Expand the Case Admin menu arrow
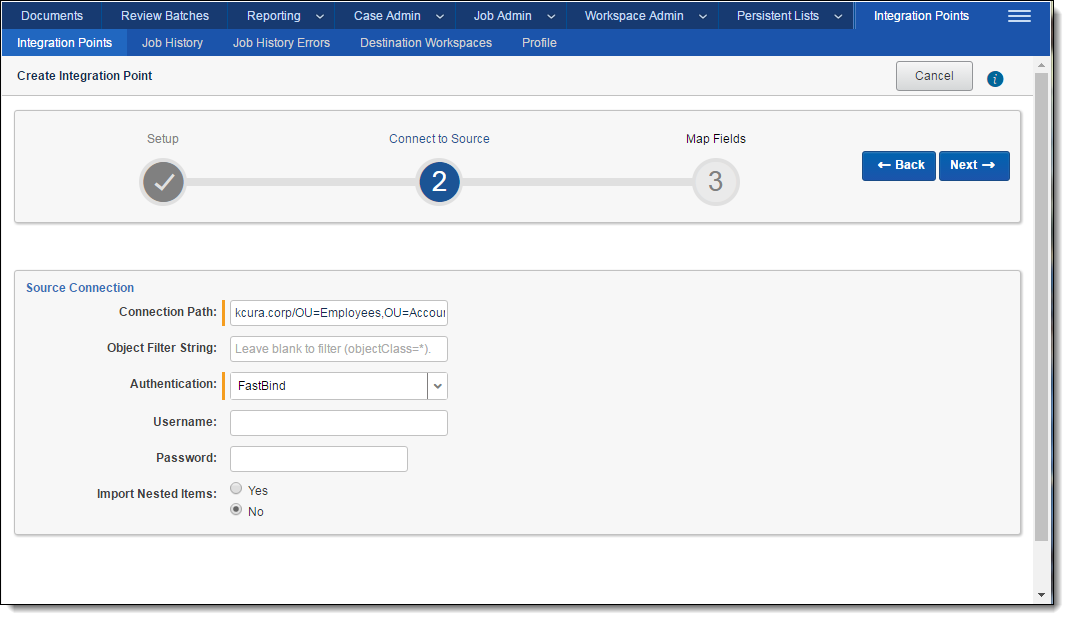Screen dimensions: 1069x620 tap(439, 17)
